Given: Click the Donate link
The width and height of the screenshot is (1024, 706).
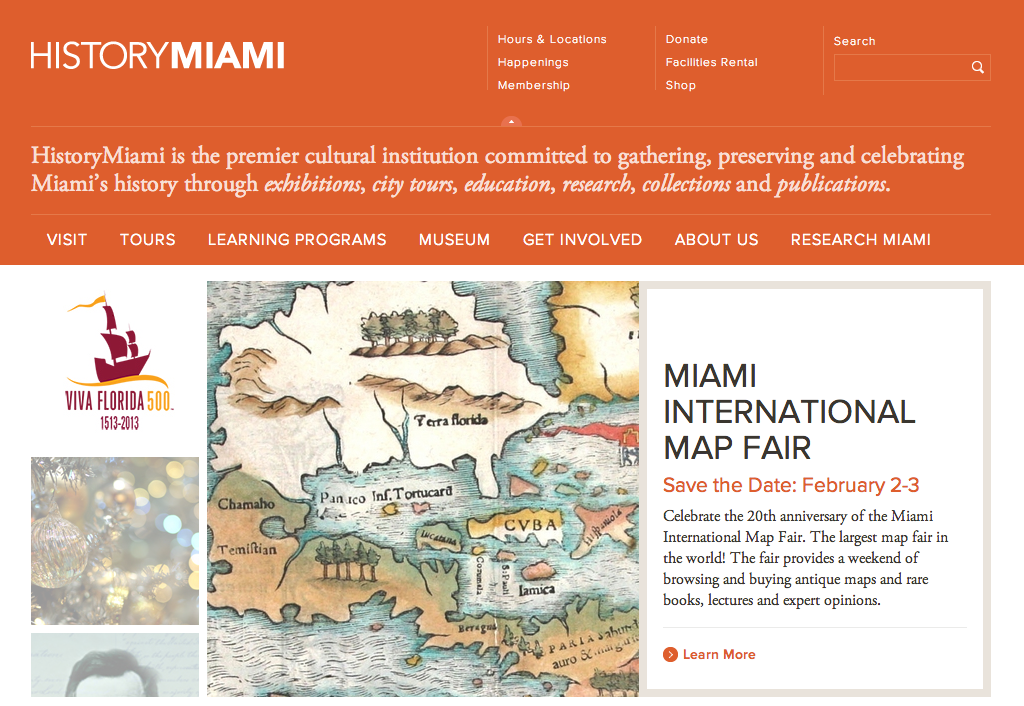Looking at the screenshot, I should tap(686, 39).
